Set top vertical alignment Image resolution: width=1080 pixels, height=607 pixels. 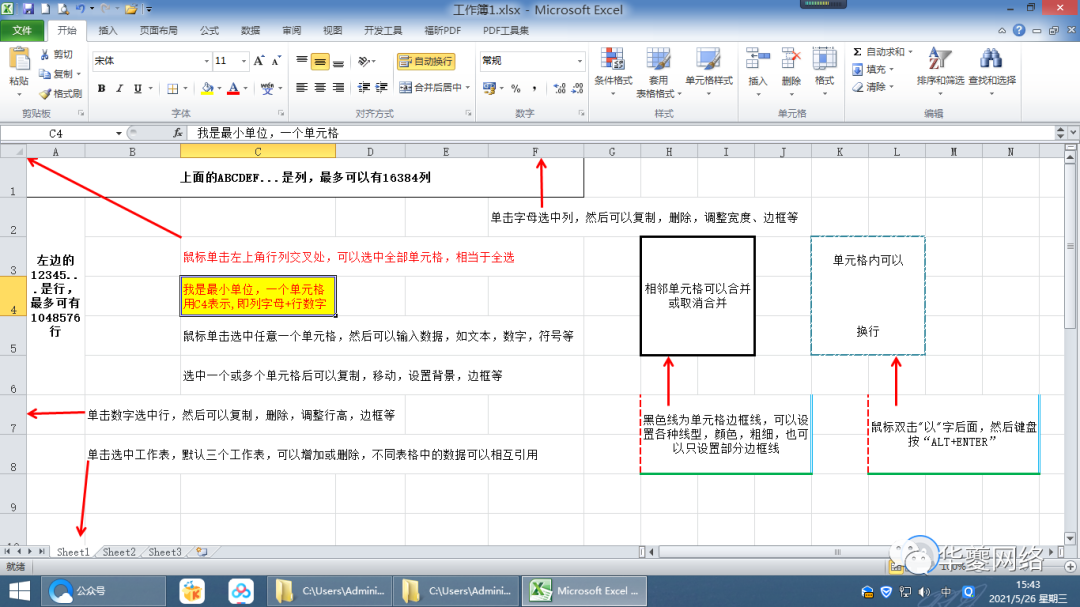[x=302, y=61]
